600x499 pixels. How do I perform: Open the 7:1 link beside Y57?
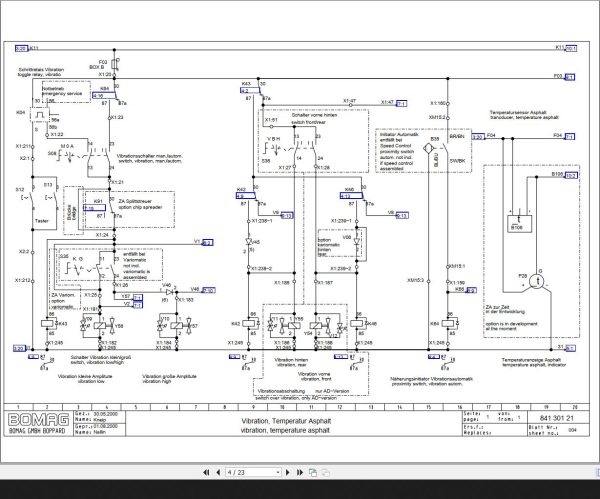coord(138,297)
